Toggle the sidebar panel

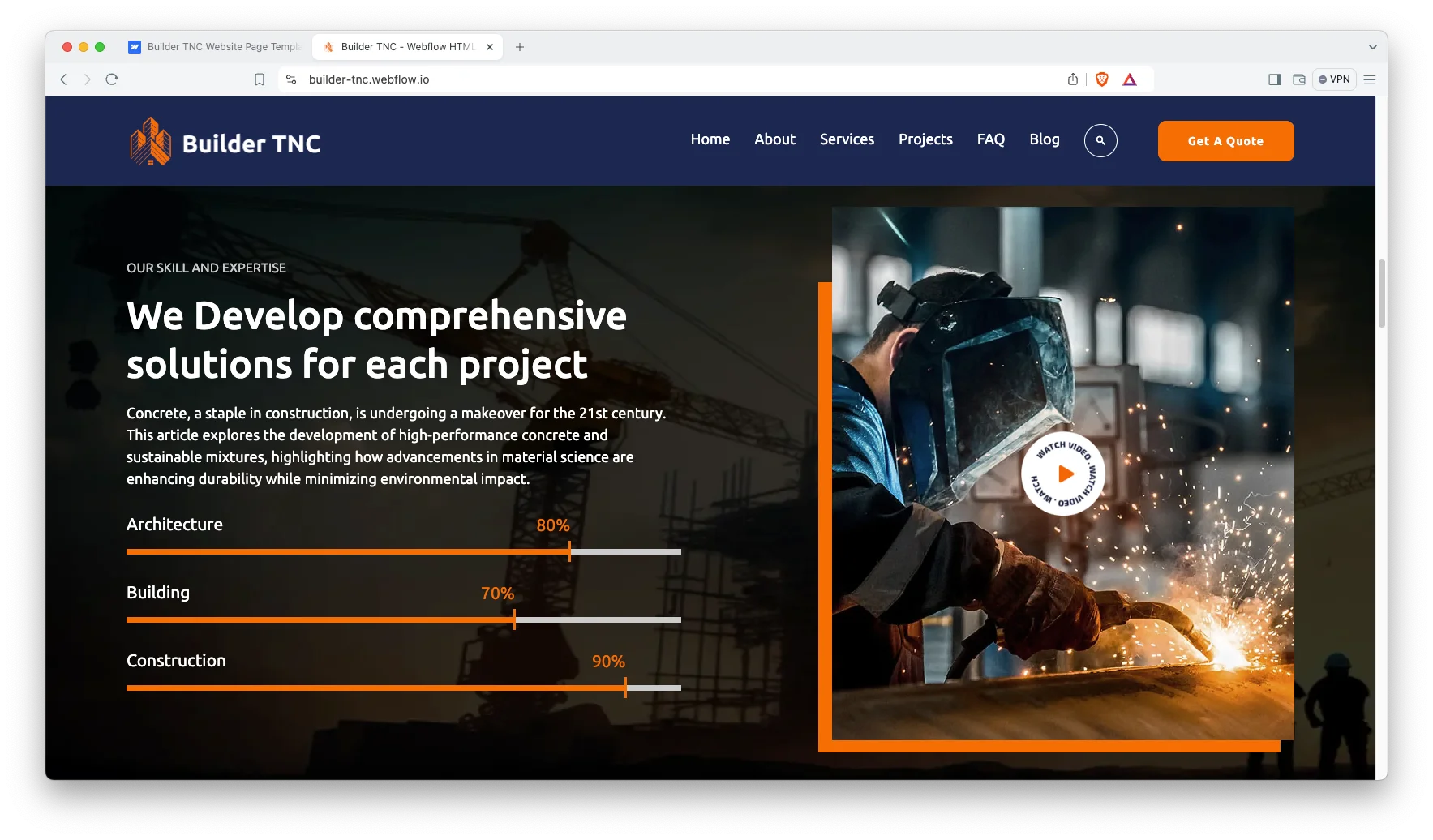(1274, 79)
